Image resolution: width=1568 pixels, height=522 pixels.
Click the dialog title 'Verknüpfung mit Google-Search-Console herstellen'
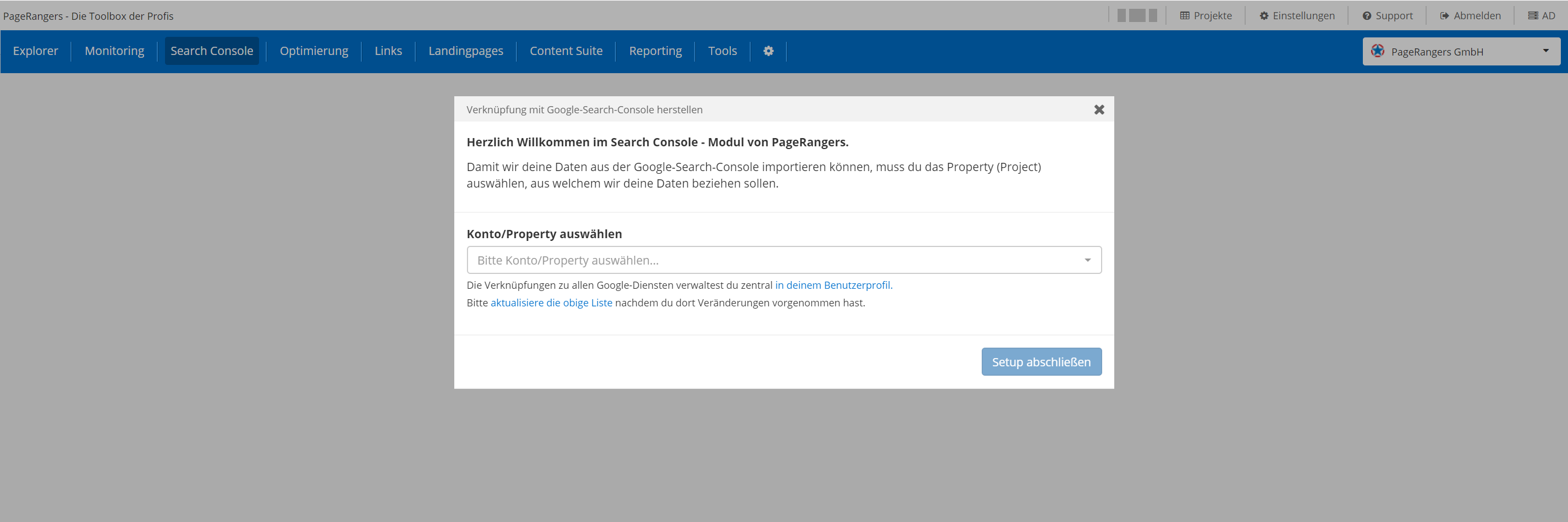[x=584, y=109]
